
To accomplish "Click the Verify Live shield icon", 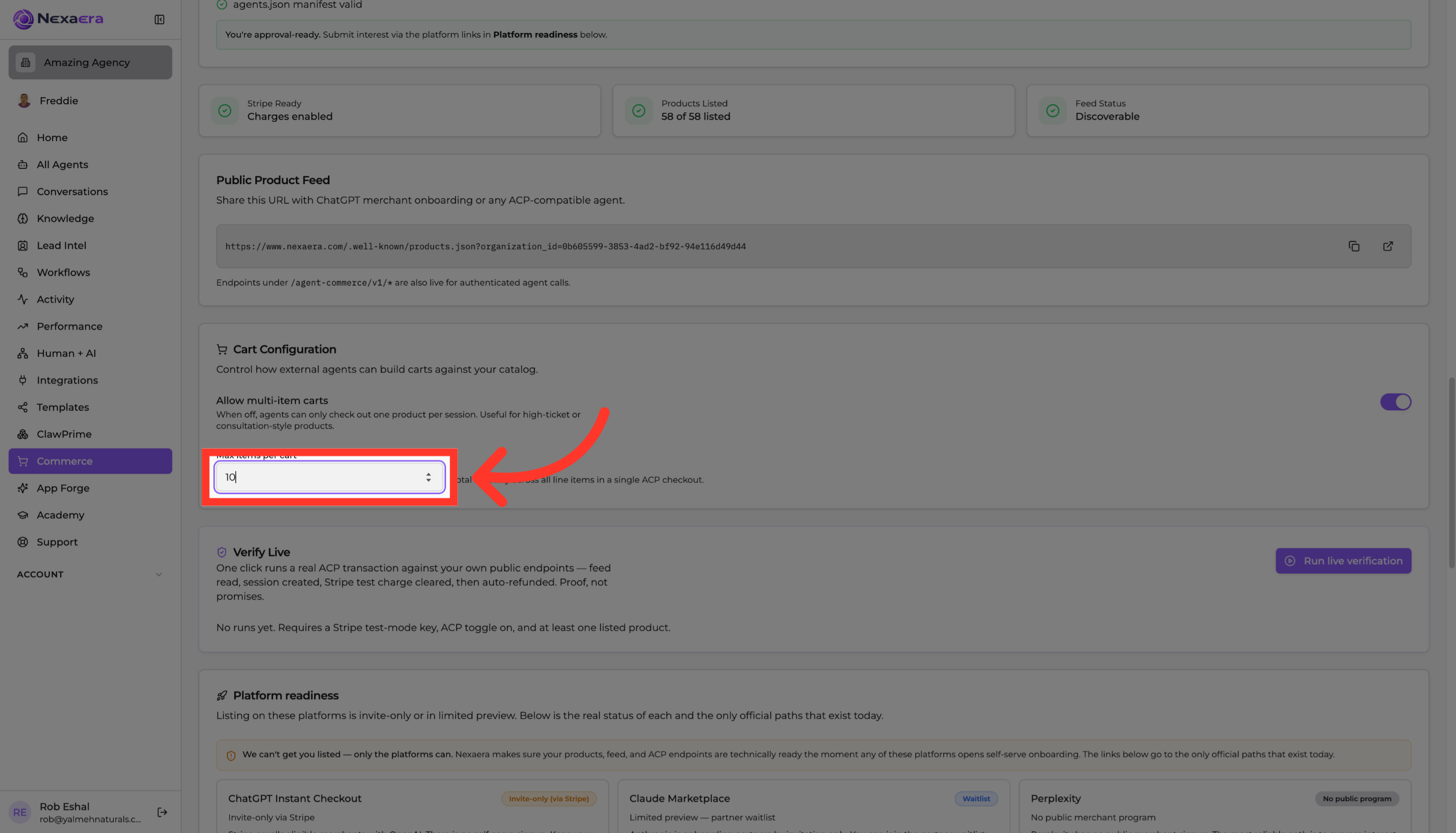I will [x=222, y=552].
